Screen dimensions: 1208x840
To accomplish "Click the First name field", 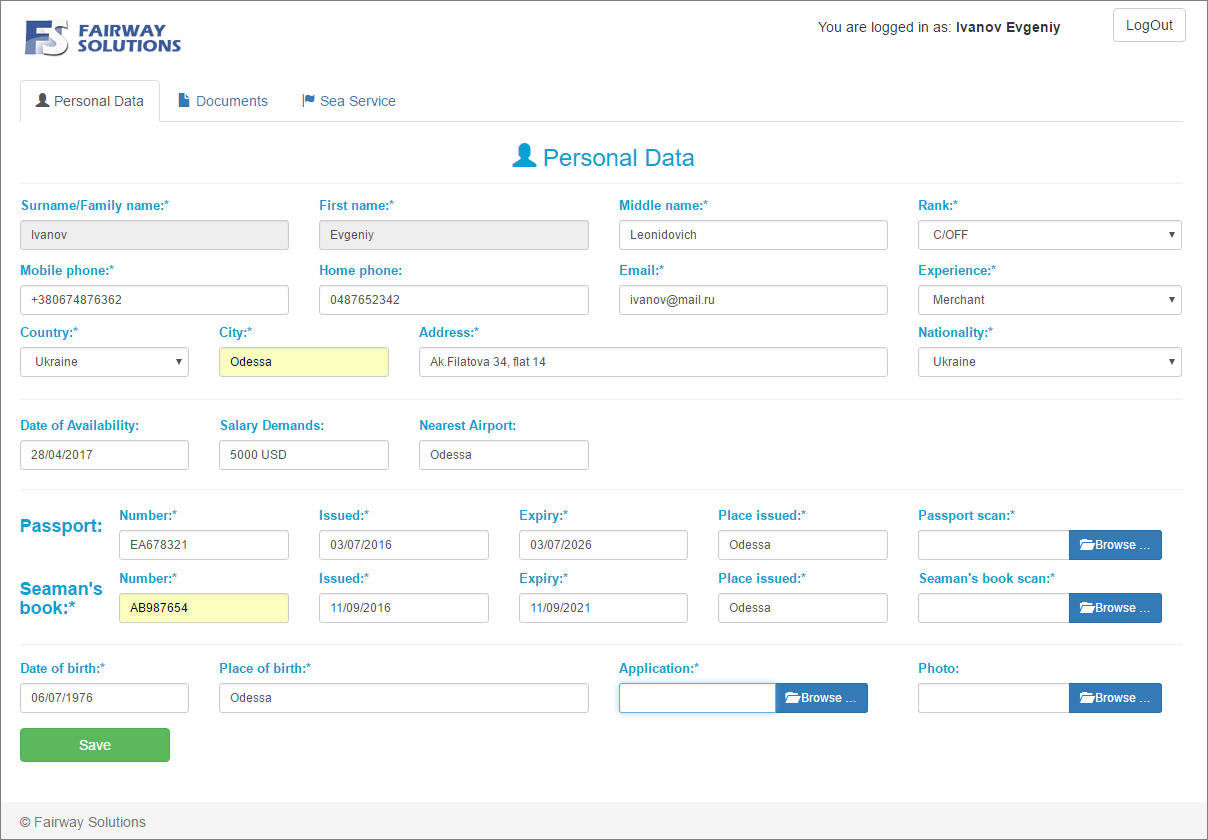I will click(x=454, y=235).
